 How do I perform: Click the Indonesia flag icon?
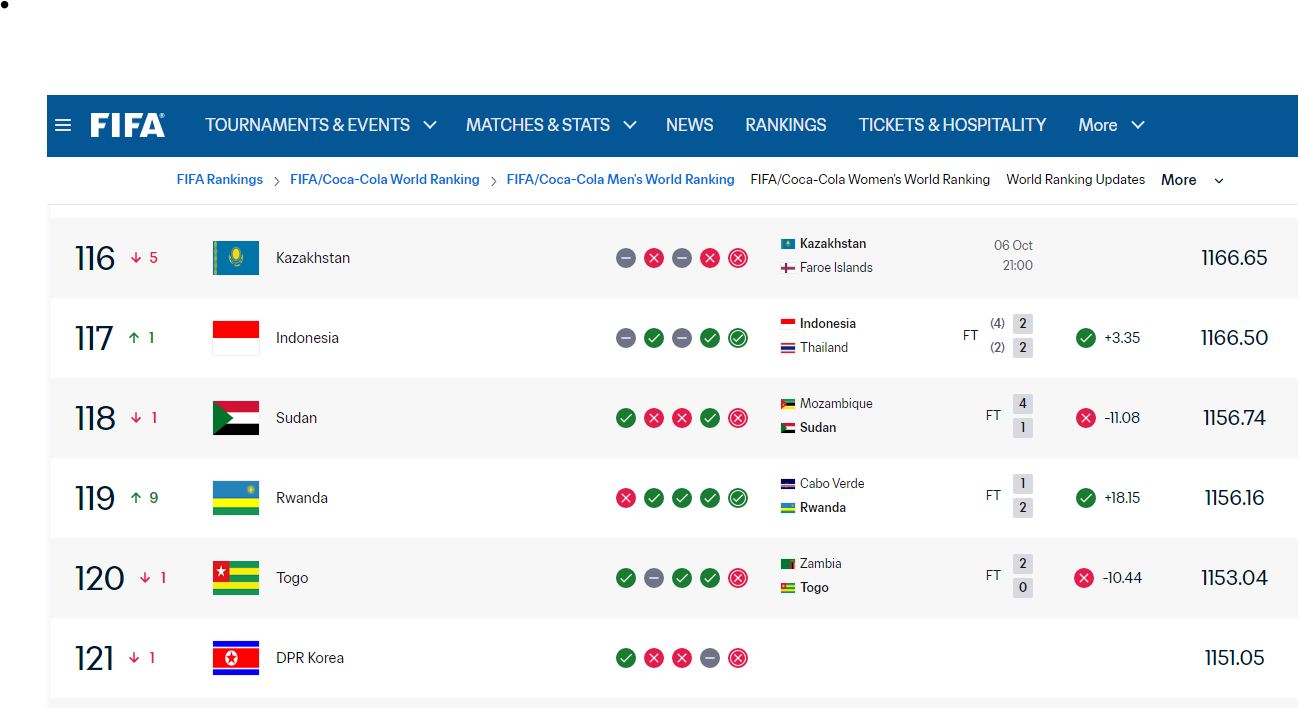pyautogui.click(x=236, y=338)
